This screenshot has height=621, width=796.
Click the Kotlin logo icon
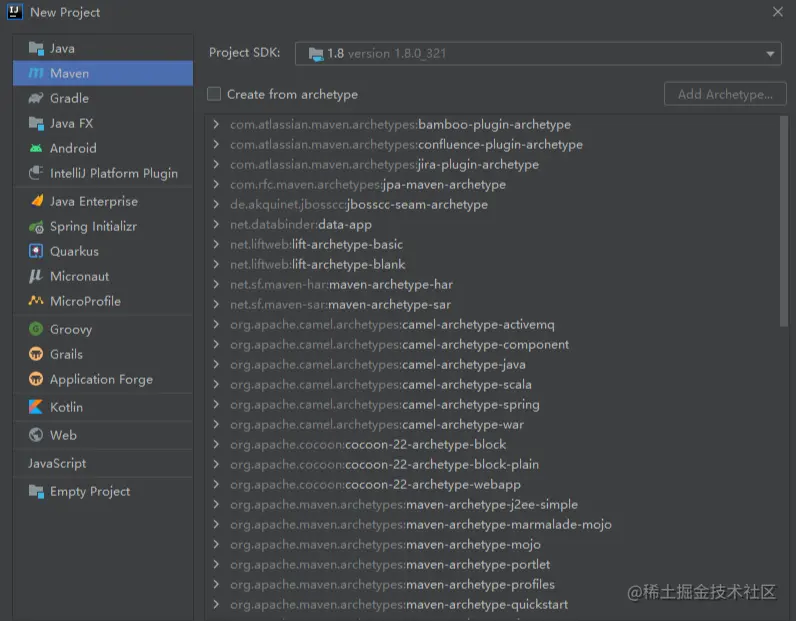coord(36,407)
